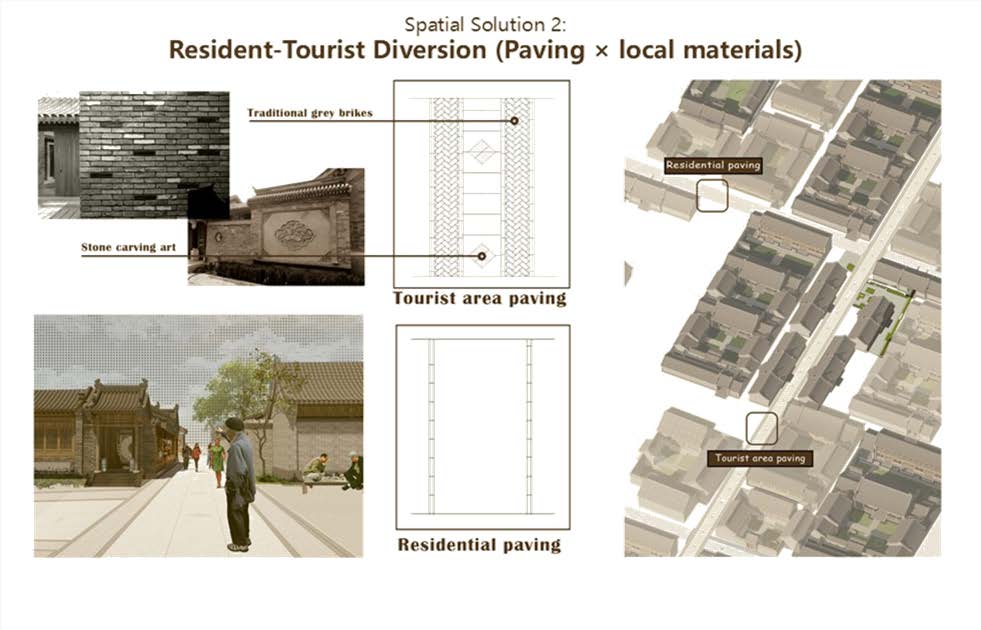Click the "Traditional grey brikes" label
Viewport: 981px width, 630px height.
pyautogui.click(x=309, y=113)
